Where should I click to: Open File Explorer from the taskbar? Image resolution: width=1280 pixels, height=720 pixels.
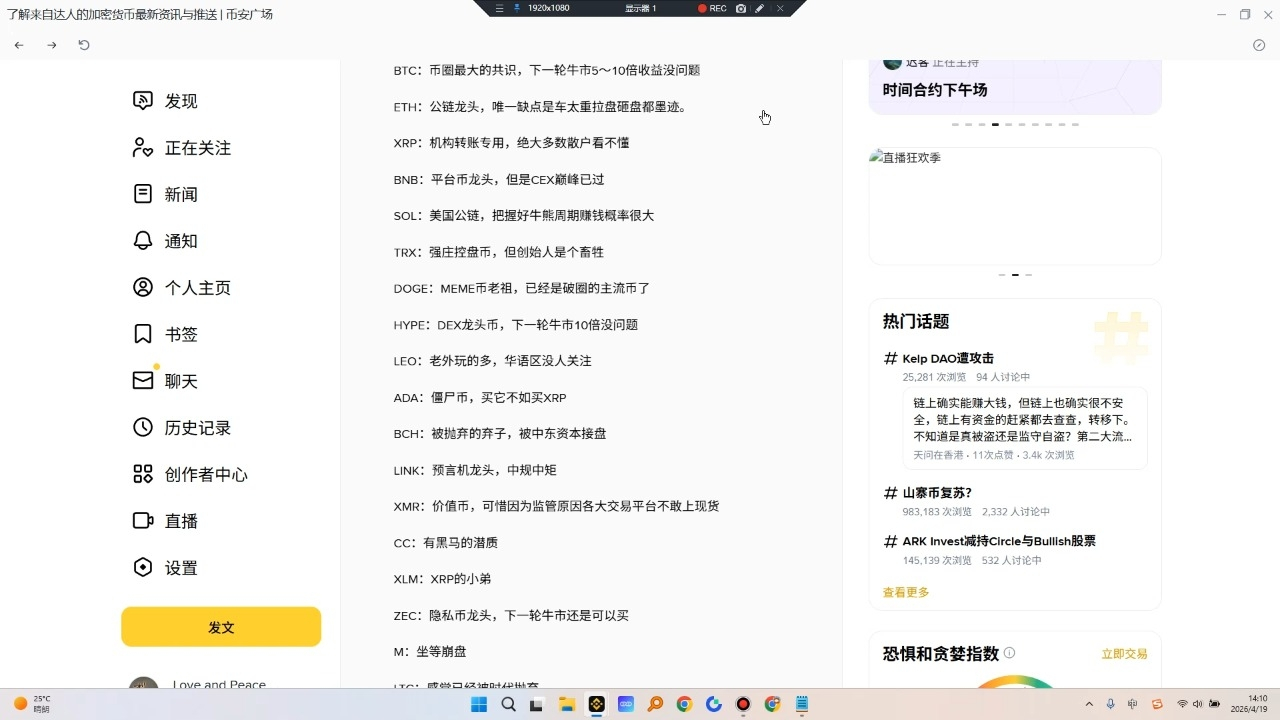567,704
